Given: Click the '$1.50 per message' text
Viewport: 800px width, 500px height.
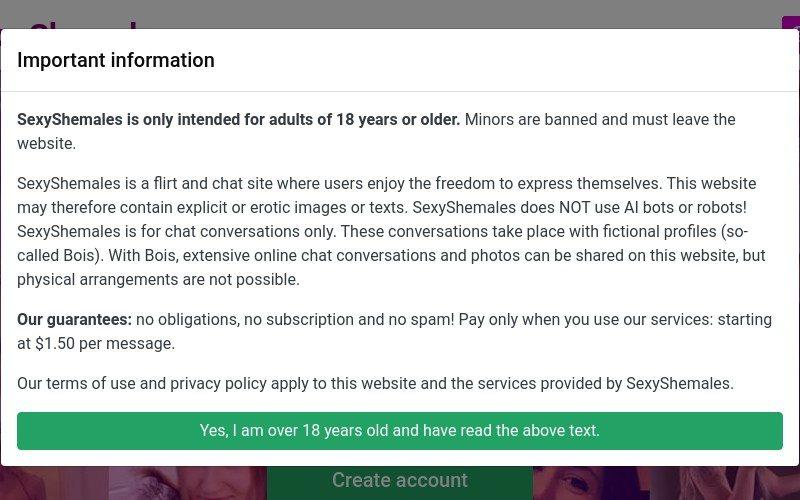Looking at the screenshot, I should (105, 343).
